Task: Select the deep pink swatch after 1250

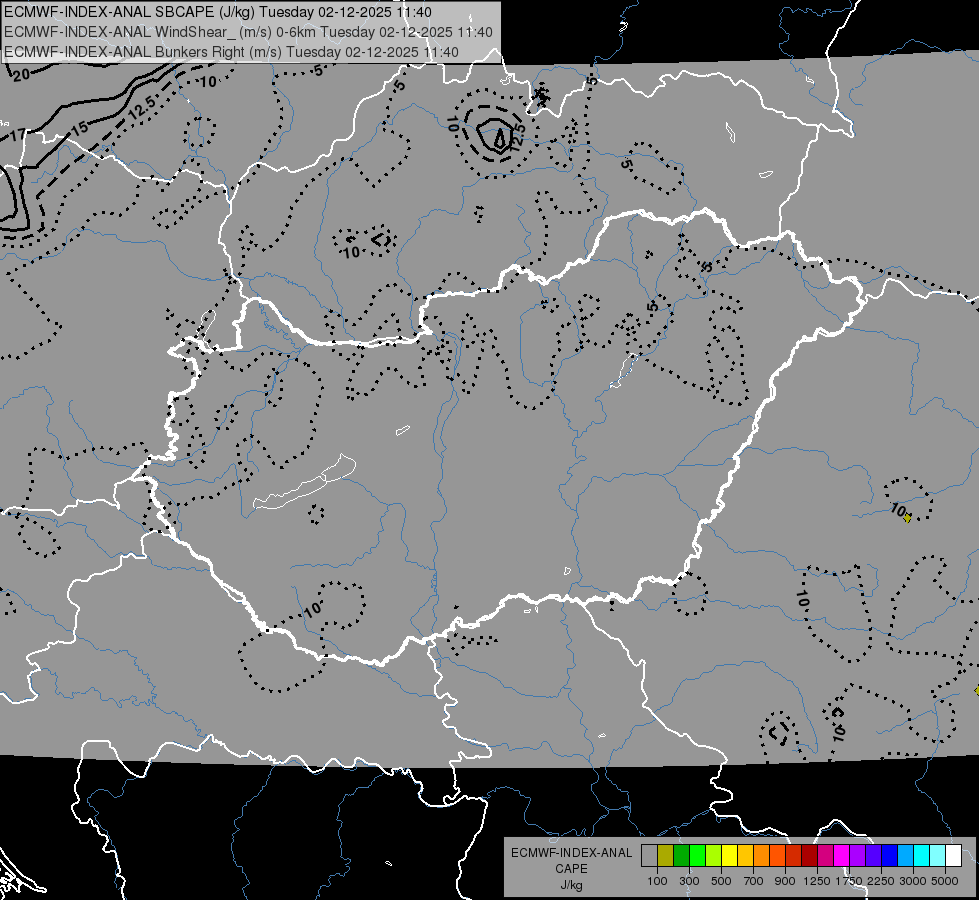Action: [x=825, y=855]
